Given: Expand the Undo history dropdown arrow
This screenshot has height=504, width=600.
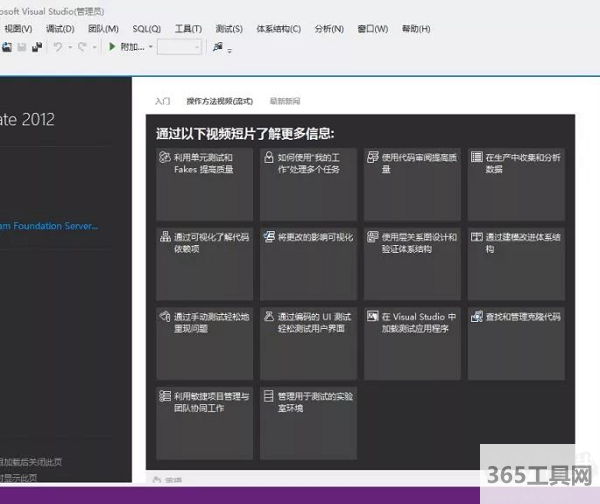Looking at the screenshot, I should click(69, 47).
